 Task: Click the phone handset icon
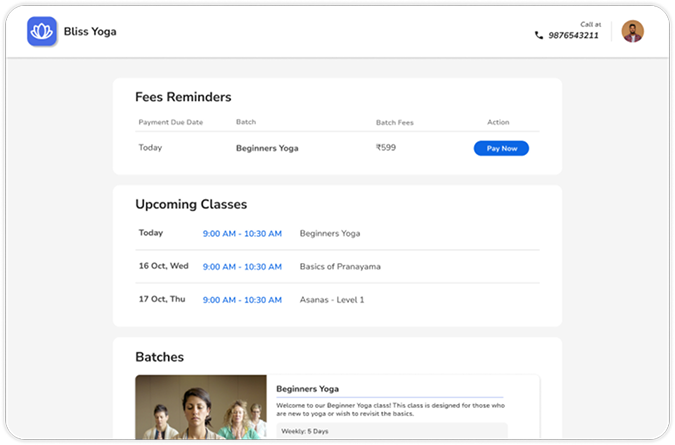pos(539,35)
